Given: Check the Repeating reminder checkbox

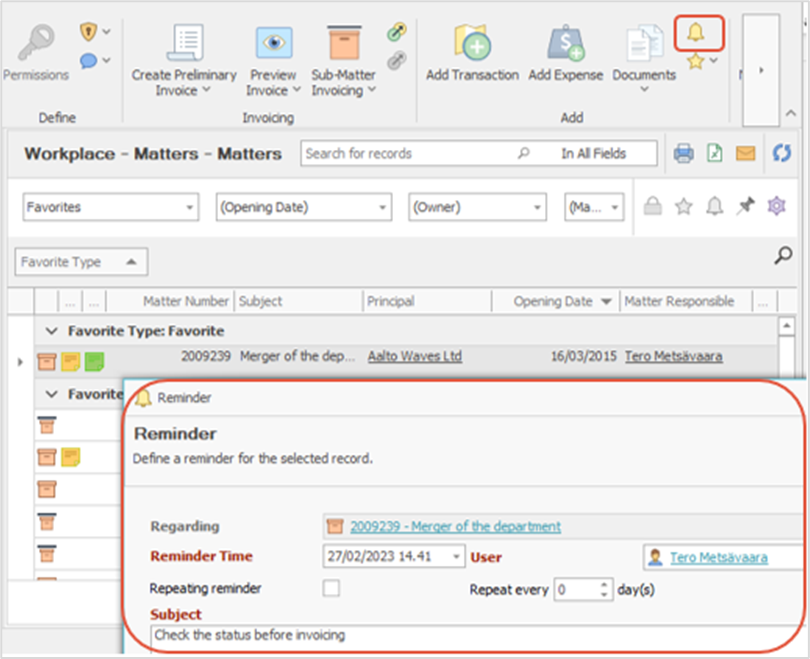Looking at the screenshot, I should 331,589.
